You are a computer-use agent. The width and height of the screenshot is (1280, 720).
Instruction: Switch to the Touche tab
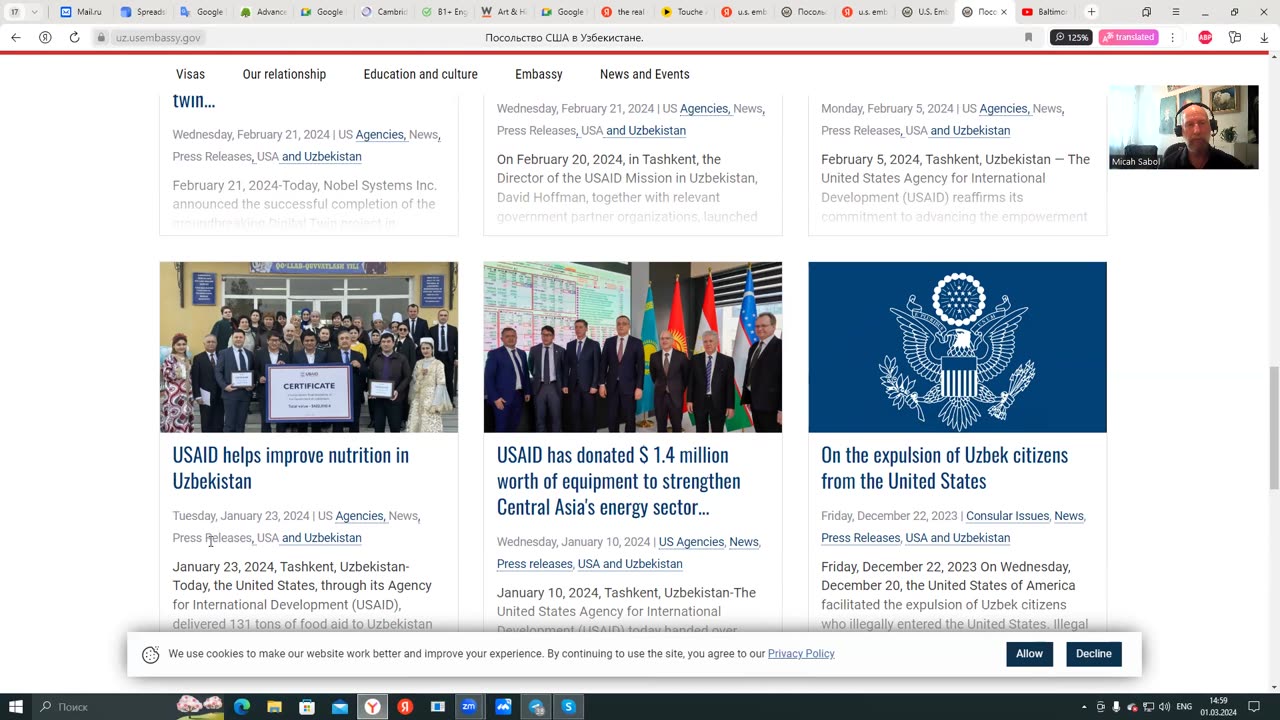click(x=685, y=12)
